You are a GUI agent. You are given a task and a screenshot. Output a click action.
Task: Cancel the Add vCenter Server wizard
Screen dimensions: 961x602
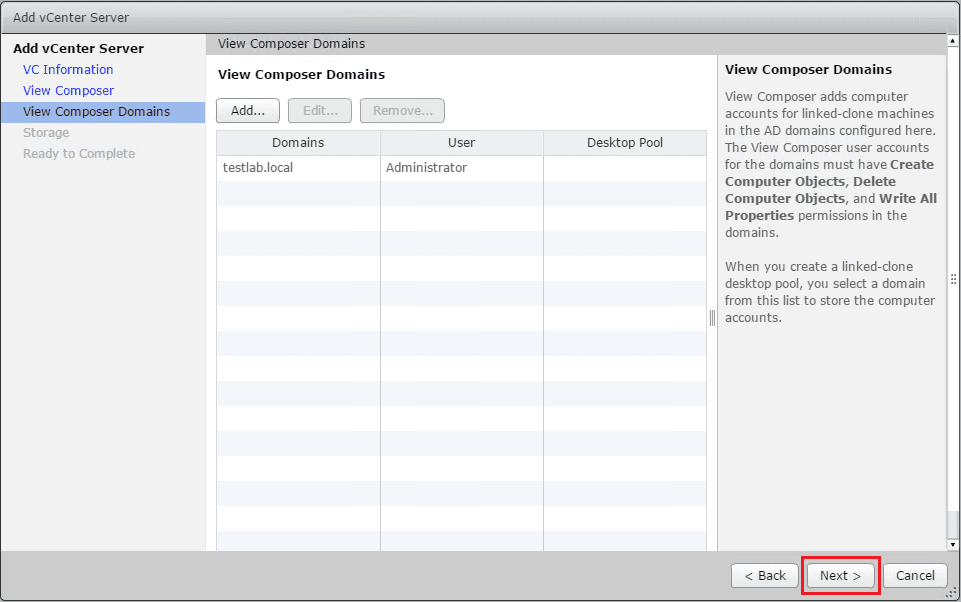tap(915, 576)
